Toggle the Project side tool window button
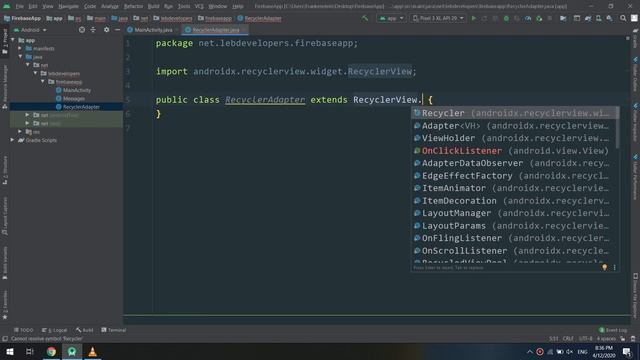The height and width of the screenshot is (360, 640). pos(4,41)
